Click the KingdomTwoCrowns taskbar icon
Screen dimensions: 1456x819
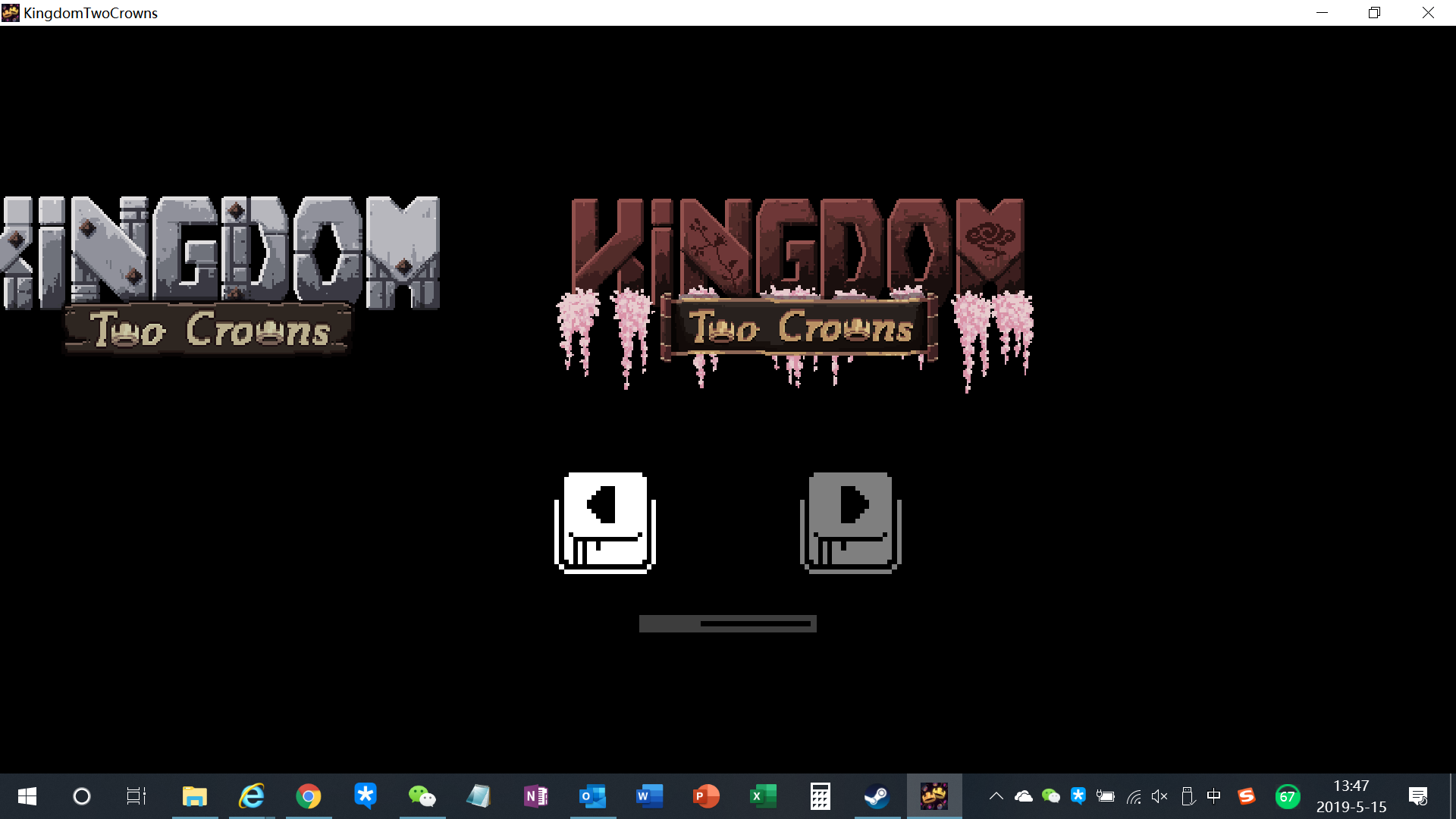coord(934,796)
